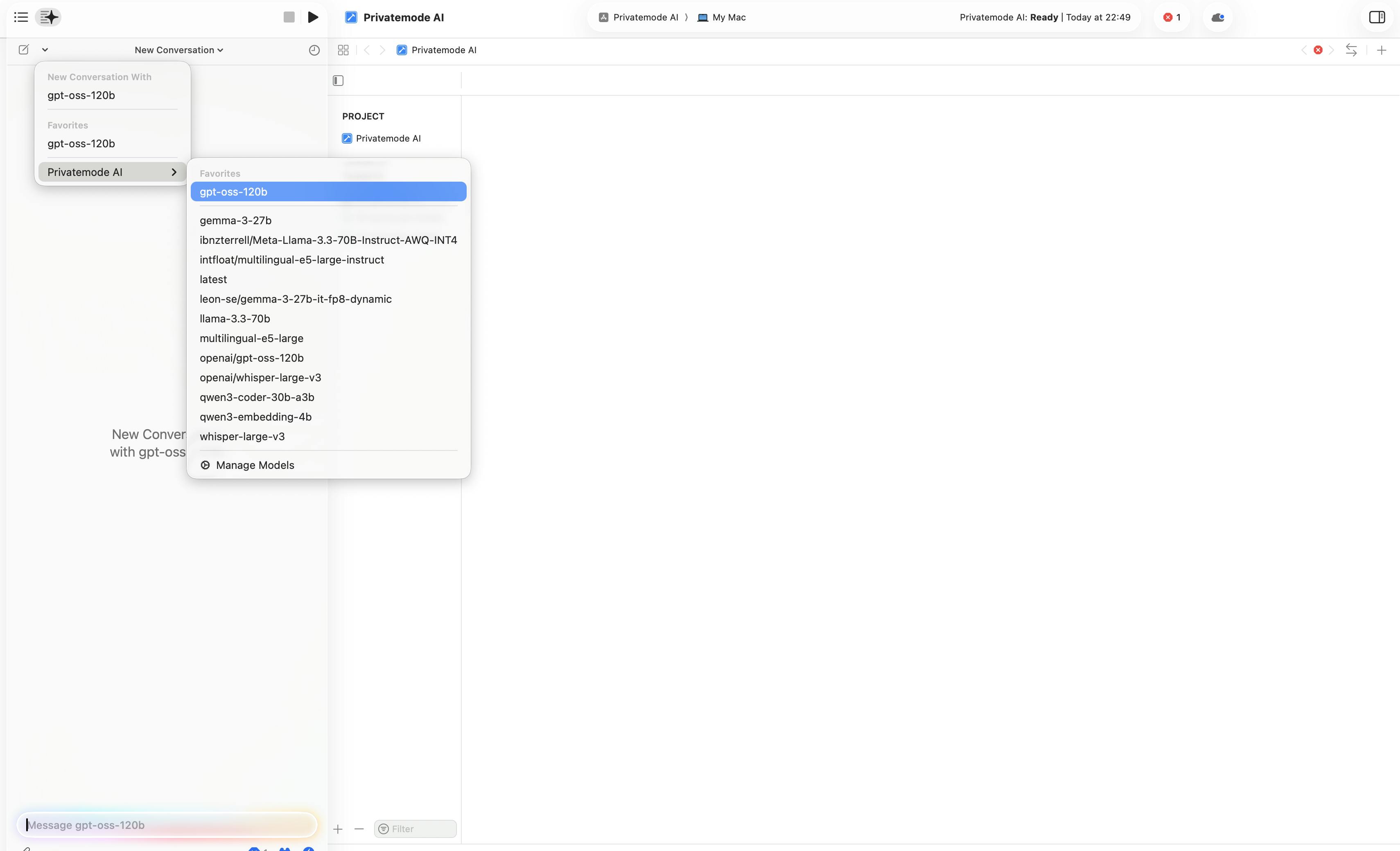Image resolution: width=1400 pixels, height=851 pixels.
Task: Click the cloud status icon in the toolbar
Action: pos(1217,17)
